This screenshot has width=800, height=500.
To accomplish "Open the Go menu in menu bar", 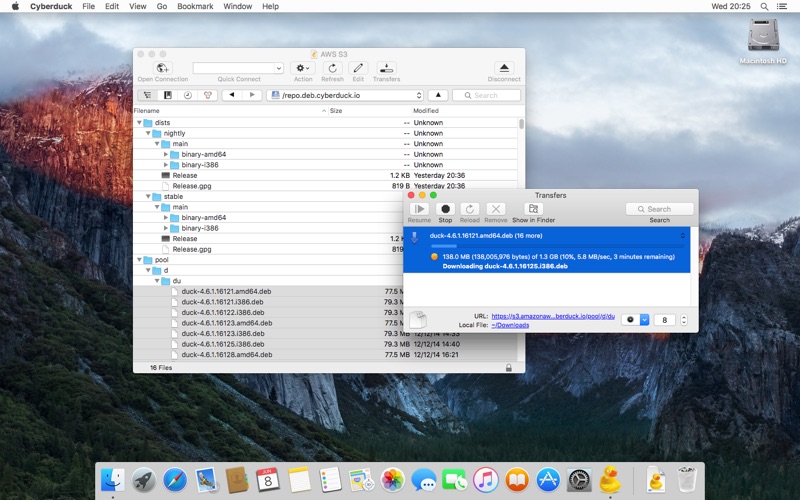I will pos(162,6).
